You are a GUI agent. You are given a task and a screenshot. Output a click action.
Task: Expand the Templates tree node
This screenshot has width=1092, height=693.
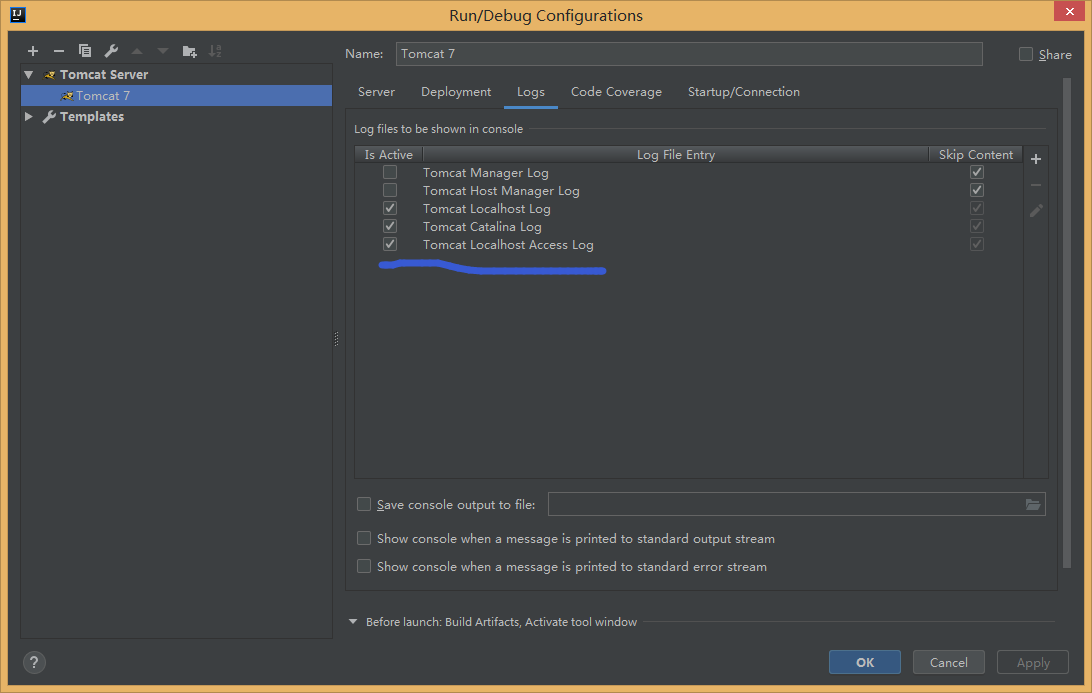pos(29,116)
